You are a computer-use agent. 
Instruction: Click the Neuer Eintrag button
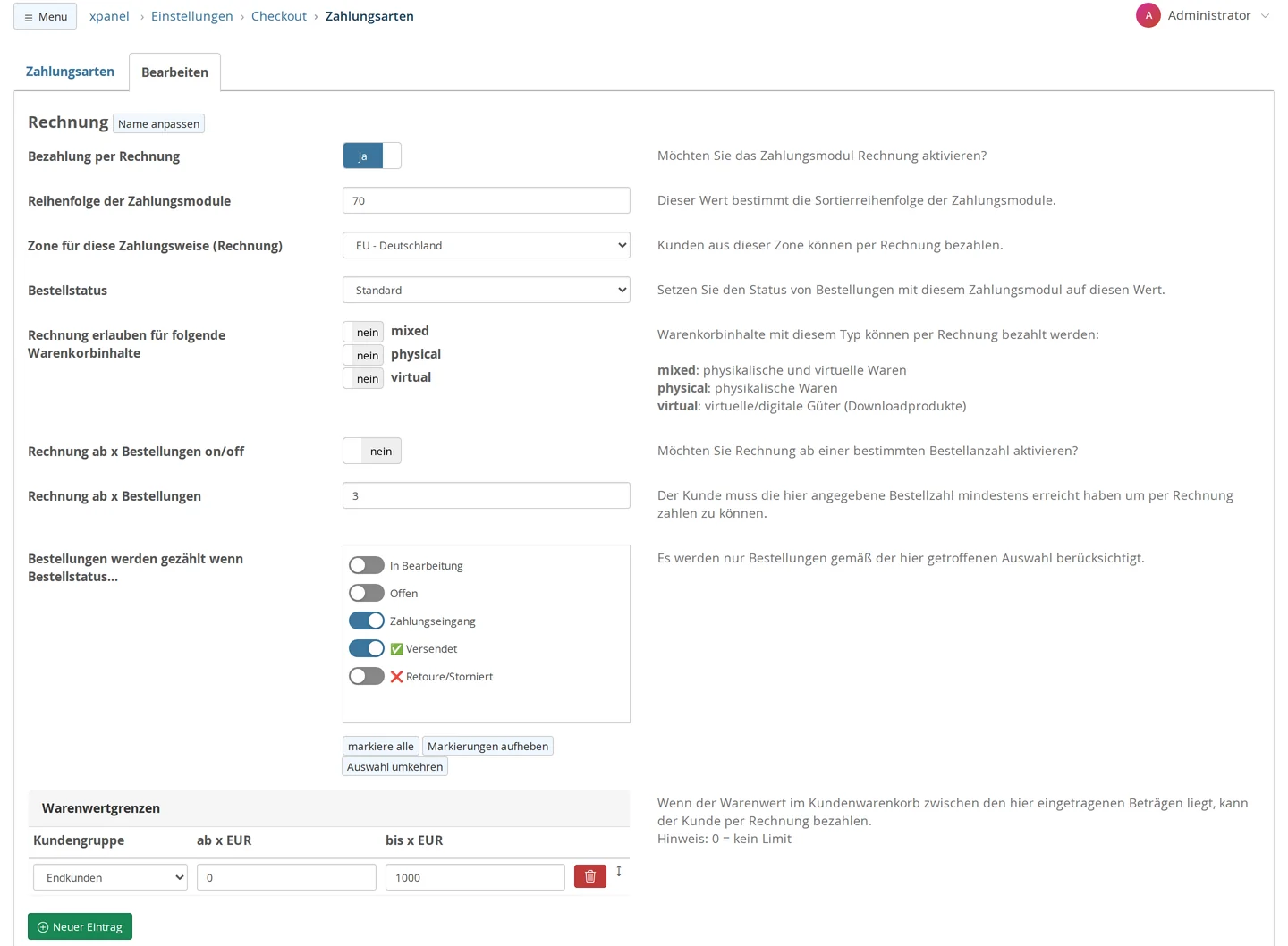coord(80,926)
